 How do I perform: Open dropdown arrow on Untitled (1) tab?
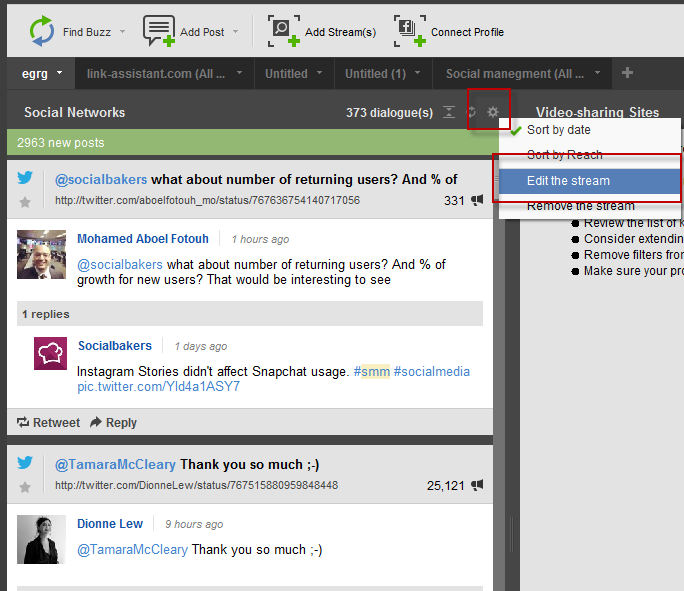[417, 72]
